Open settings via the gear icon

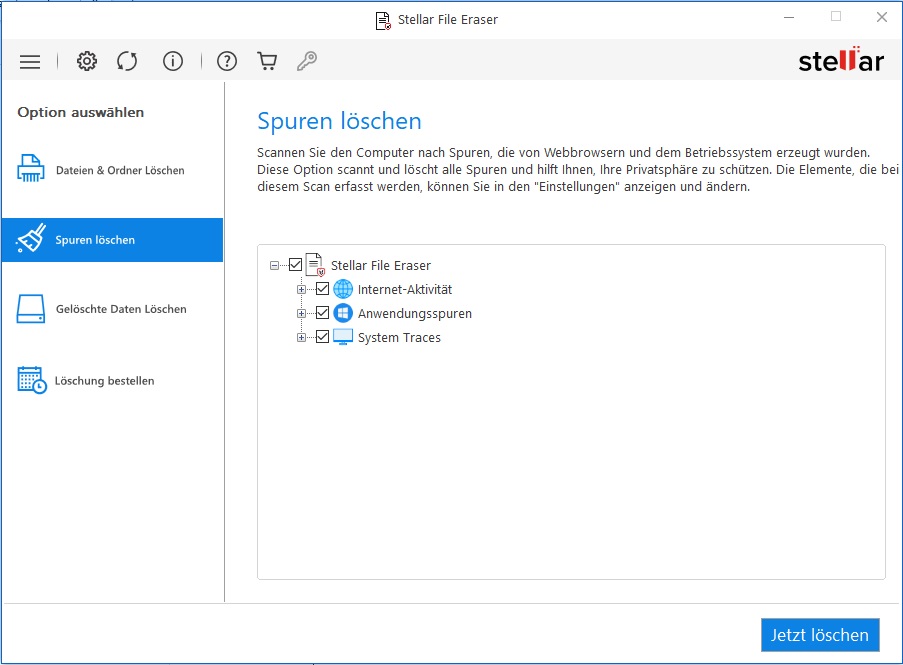point(87,62)
